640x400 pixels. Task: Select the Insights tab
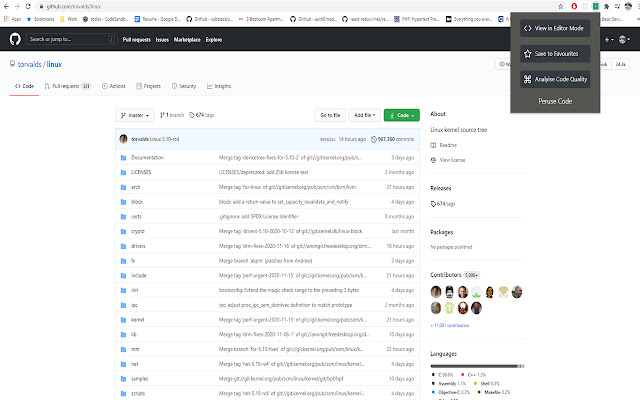[x=219, y=86]
